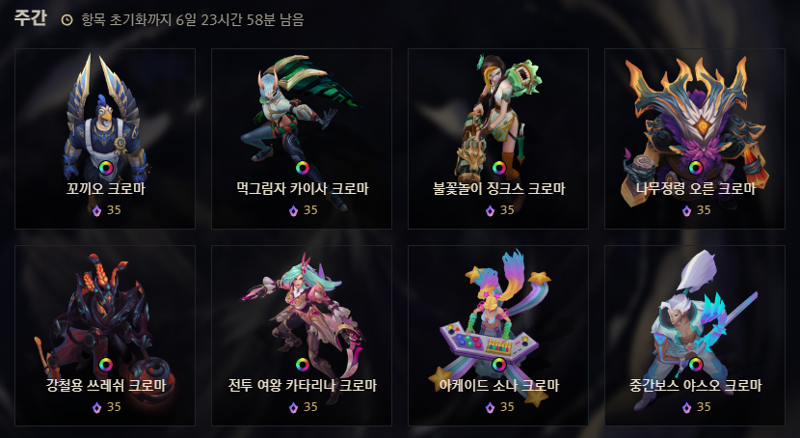This screenshot has width=800, height=438.
Task: Click purple essence icon under 꼬끼오 크로마
Action: 96,210
